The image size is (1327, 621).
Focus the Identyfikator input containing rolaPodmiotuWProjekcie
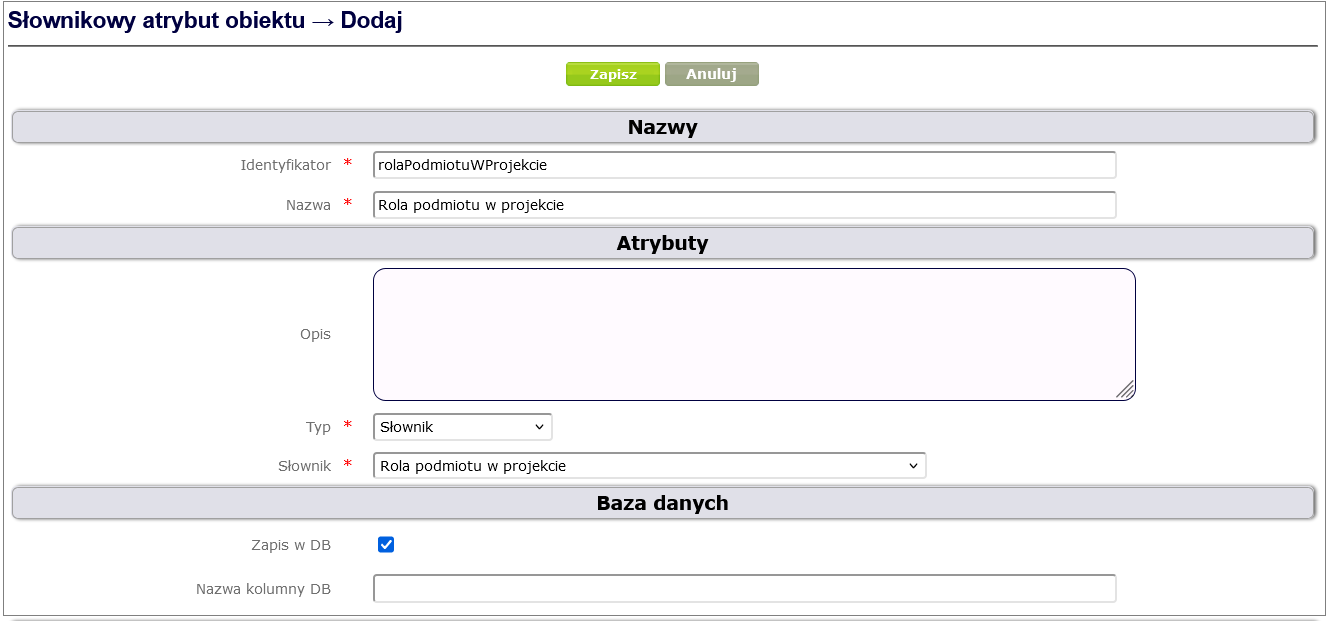pyautogui.click(x=744, y=165)
